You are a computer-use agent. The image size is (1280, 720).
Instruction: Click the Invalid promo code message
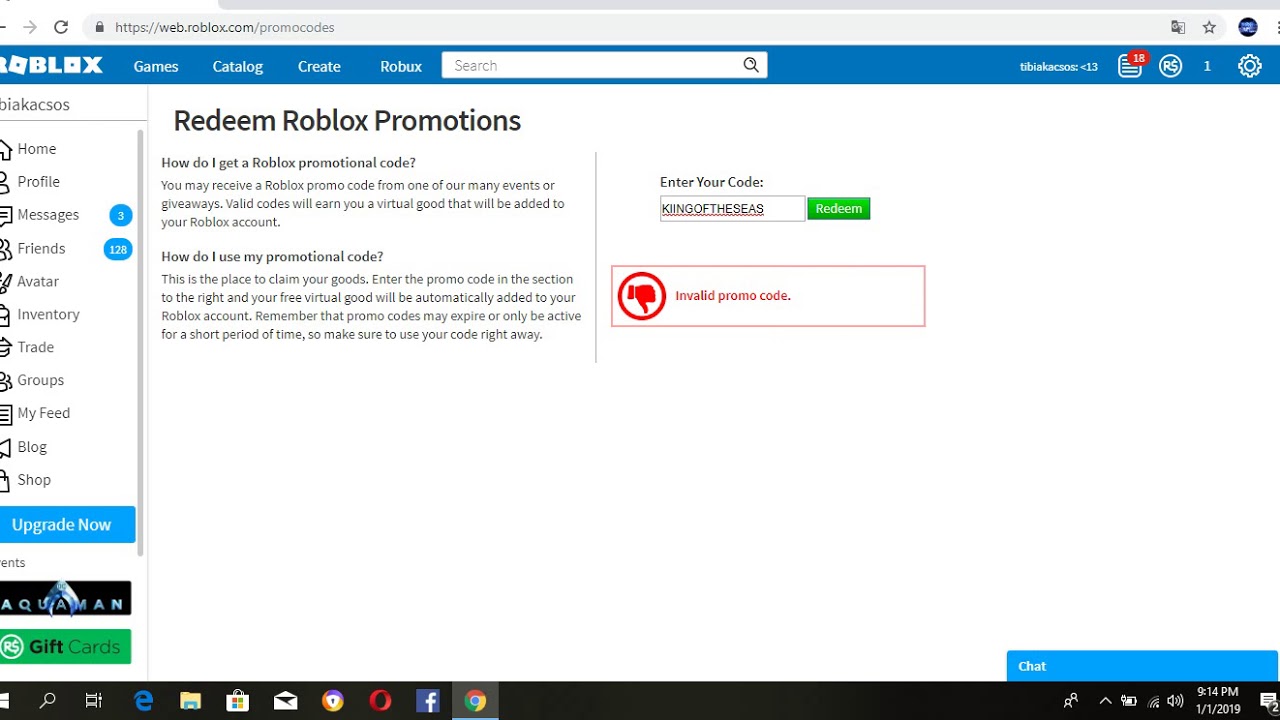point(733,296)
